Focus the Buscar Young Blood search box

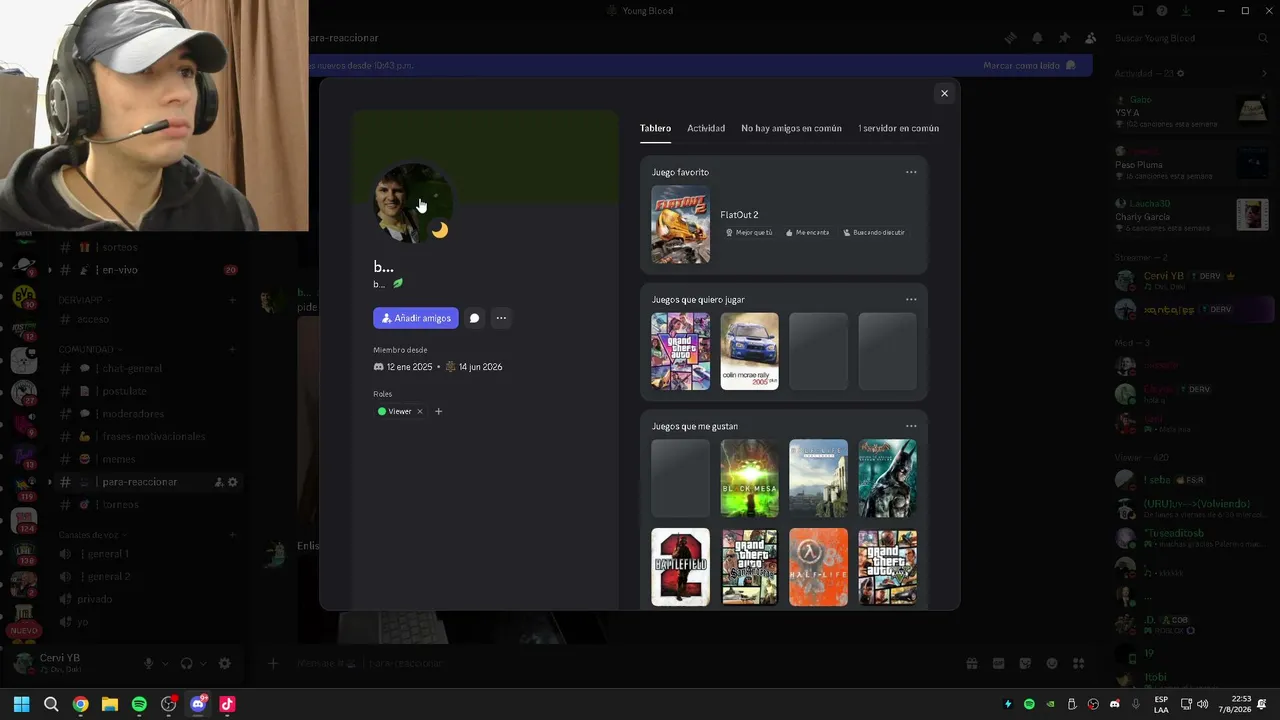pyautogui.click(x=1192, y=38)
